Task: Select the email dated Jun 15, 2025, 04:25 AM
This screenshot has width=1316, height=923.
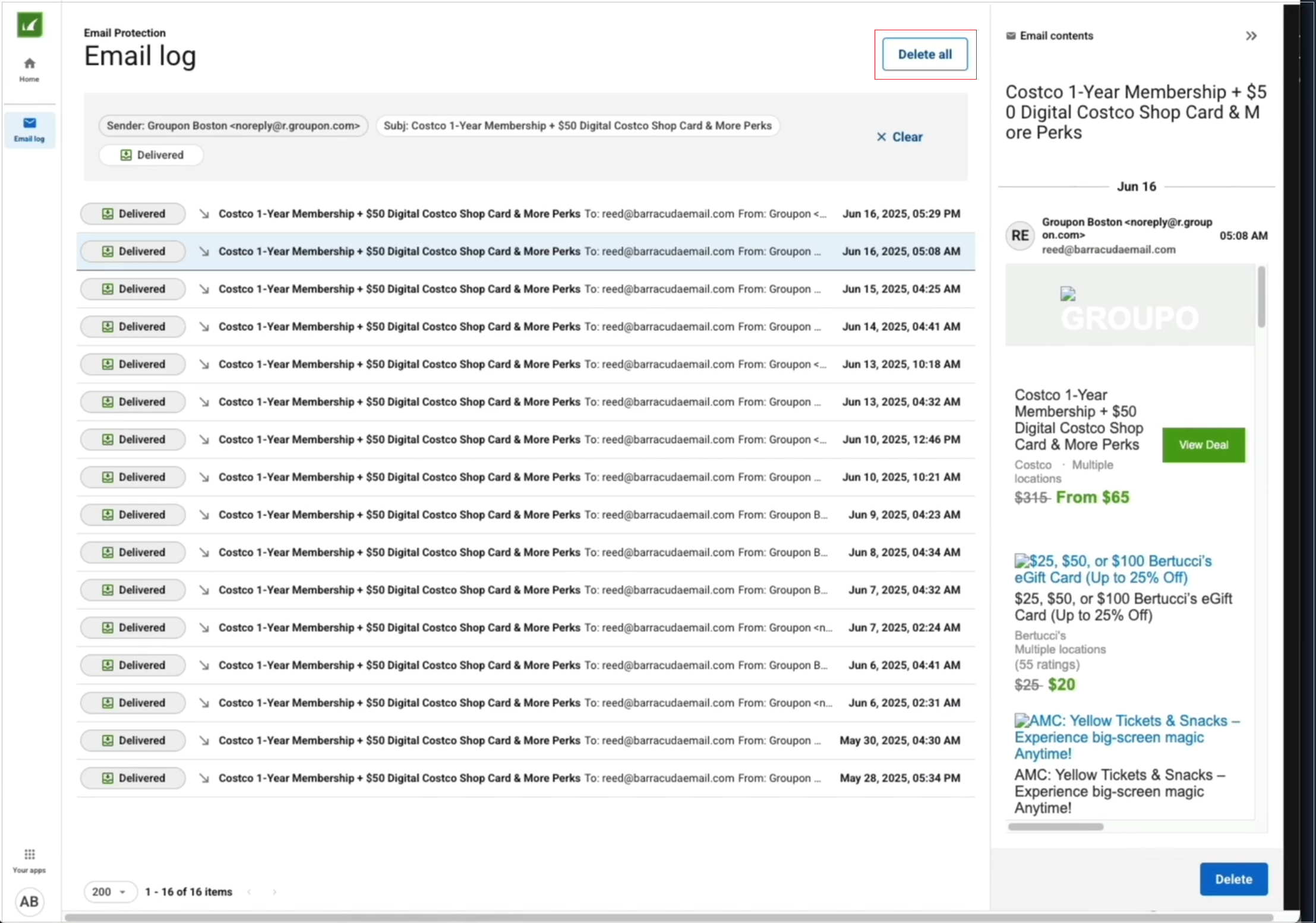Action: [x=526, y=289]
